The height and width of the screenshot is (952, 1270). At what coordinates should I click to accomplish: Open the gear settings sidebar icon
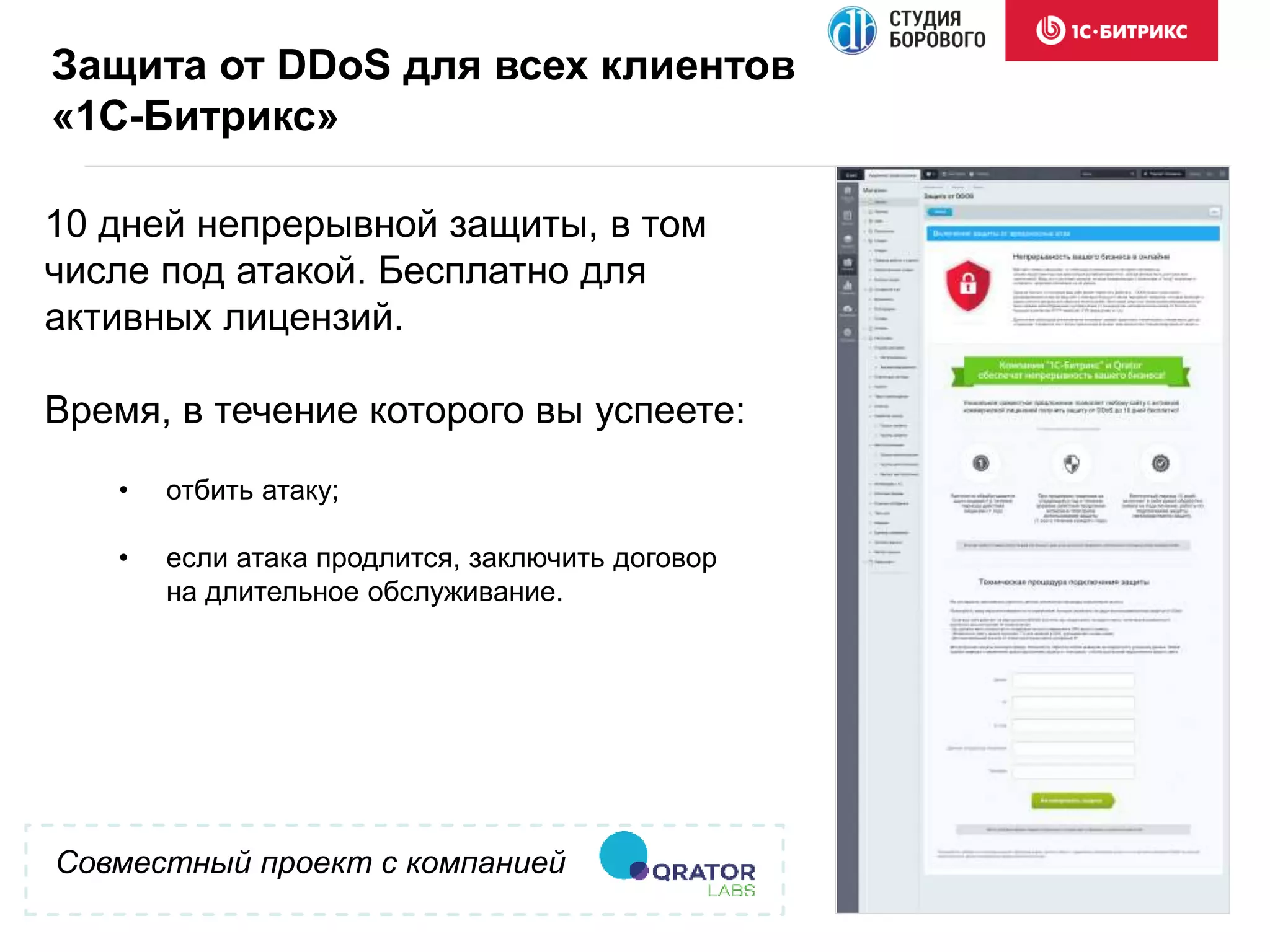coord(848,333)
